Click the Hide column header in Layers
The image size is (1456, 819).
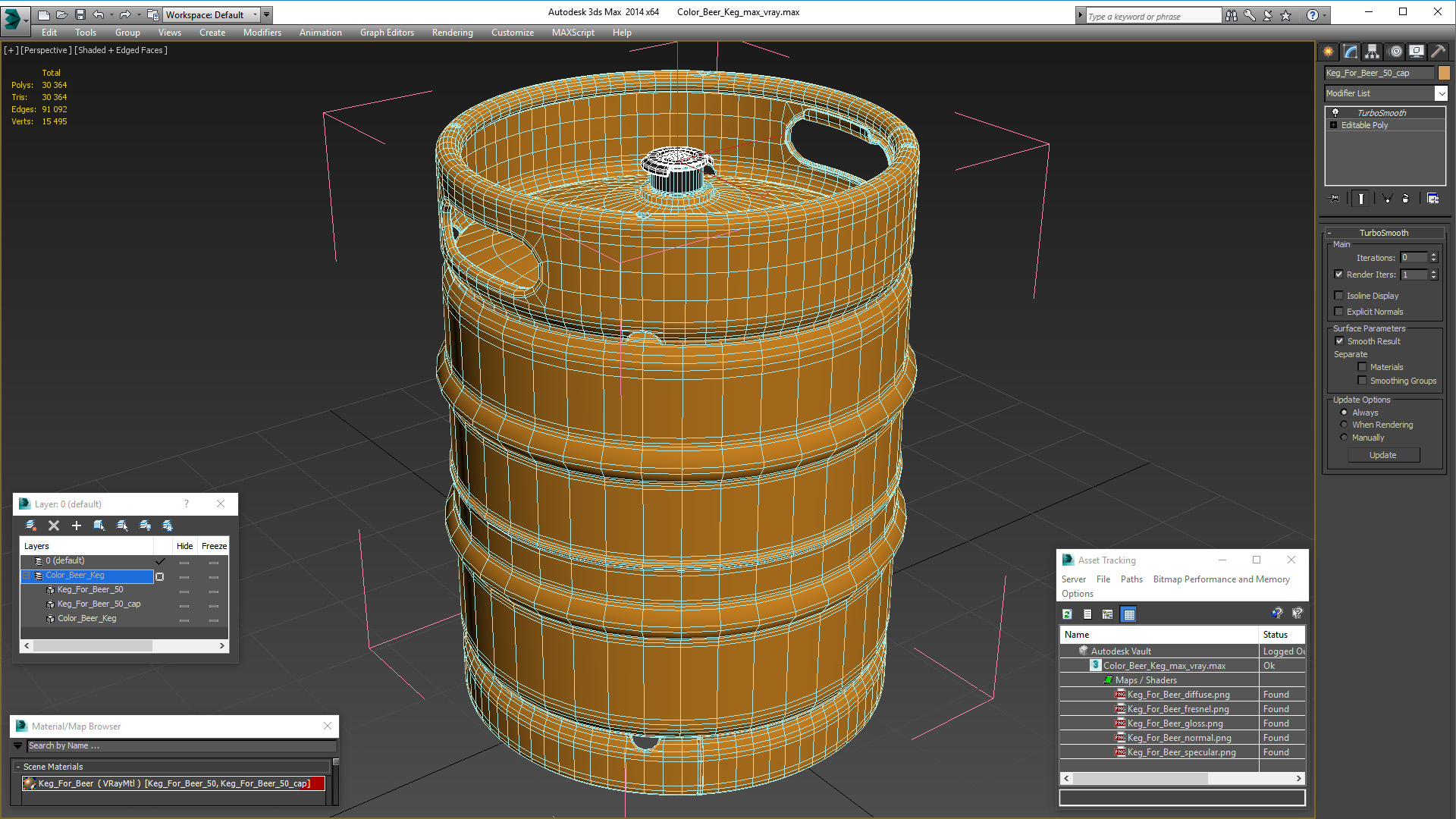click(184, 546)
